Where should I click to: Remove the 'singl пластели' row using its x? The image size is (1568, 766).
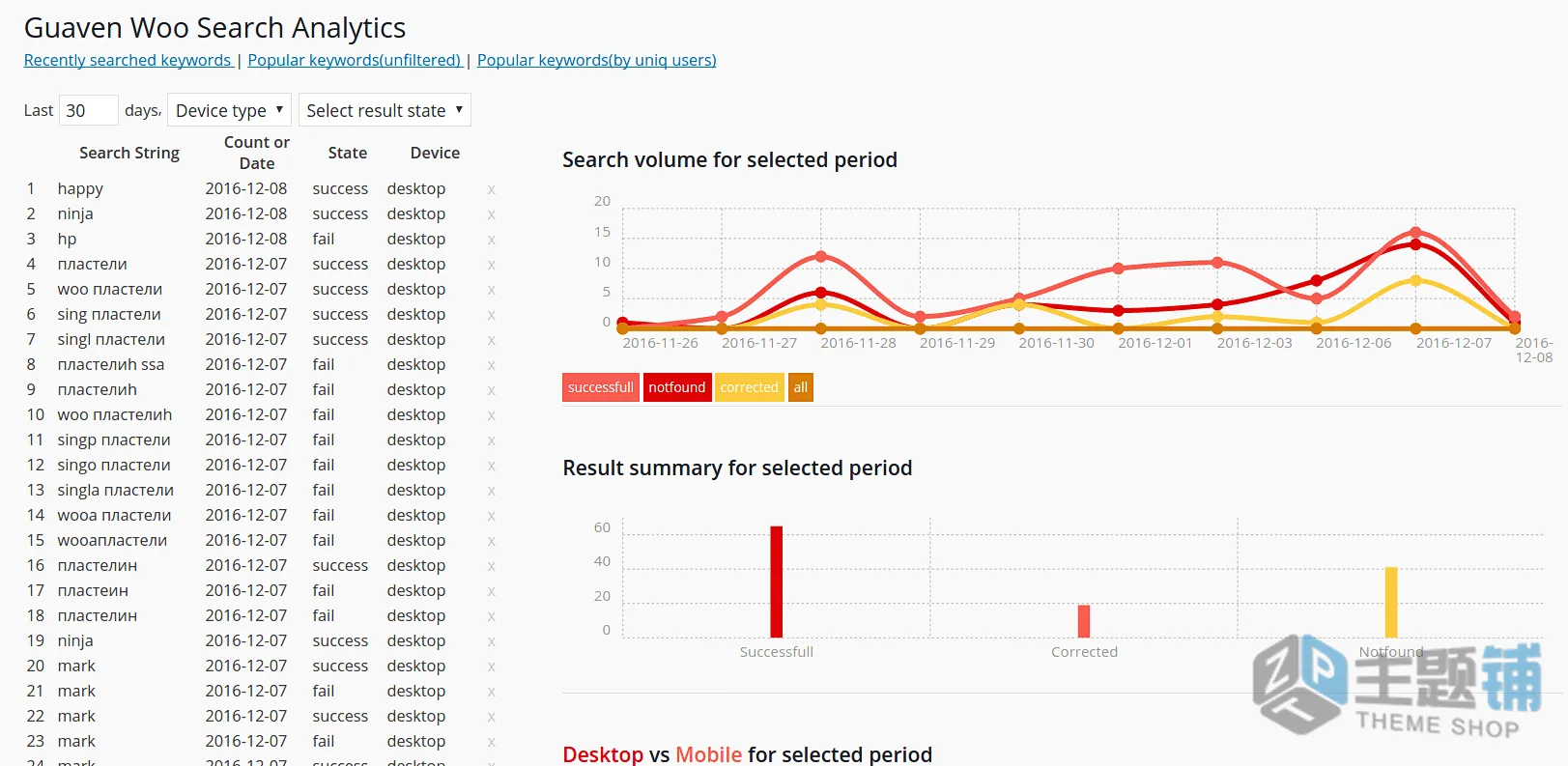[492, 340]
